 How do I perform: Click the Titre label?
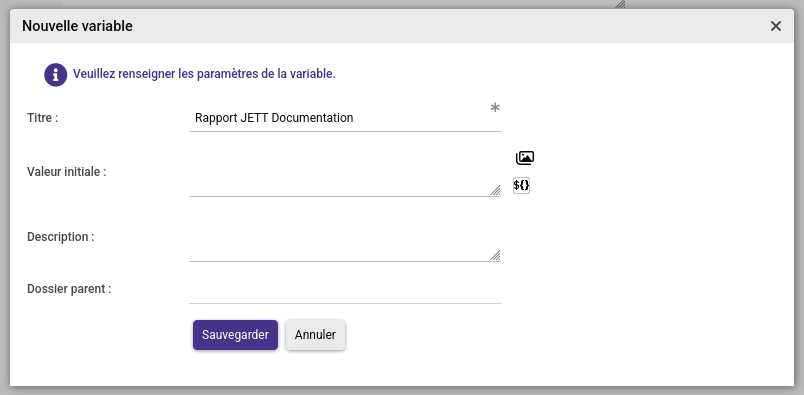(x=43, y=118)
